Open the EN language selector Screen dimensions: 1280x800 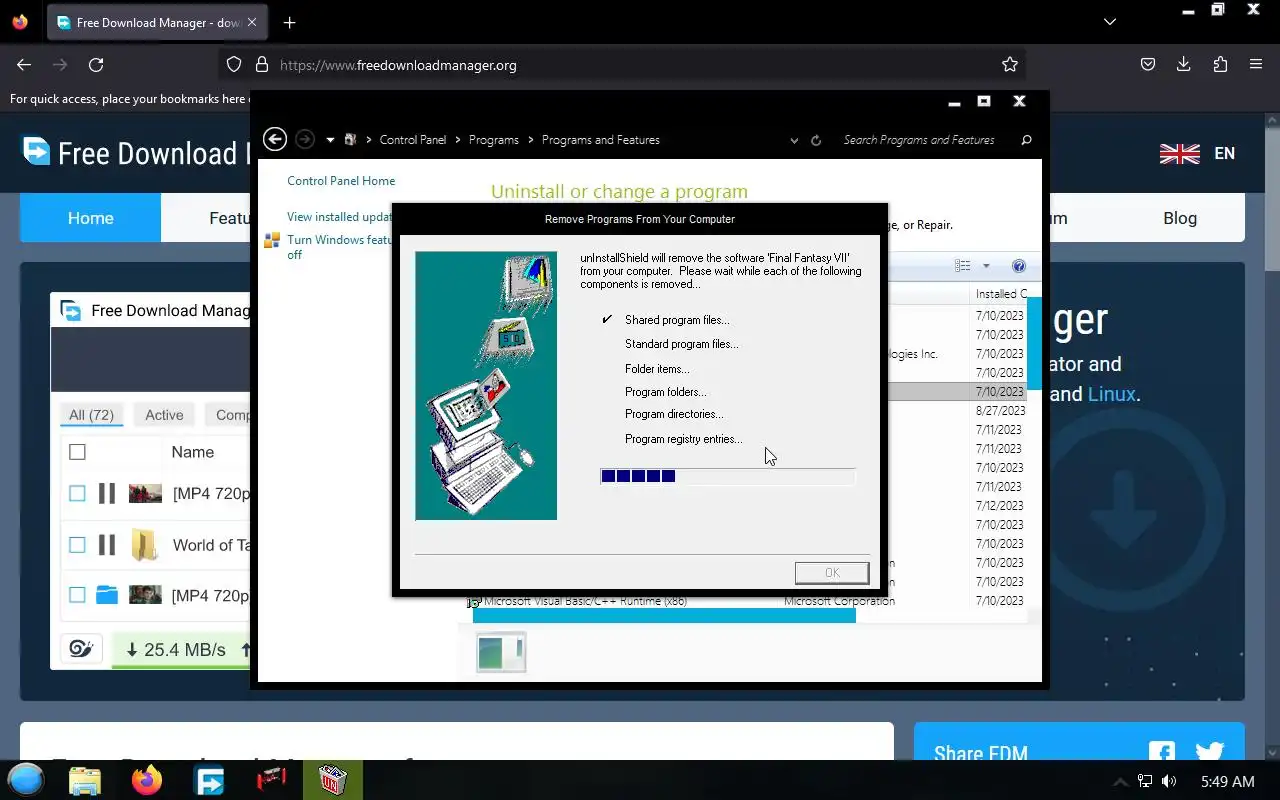1197,153
